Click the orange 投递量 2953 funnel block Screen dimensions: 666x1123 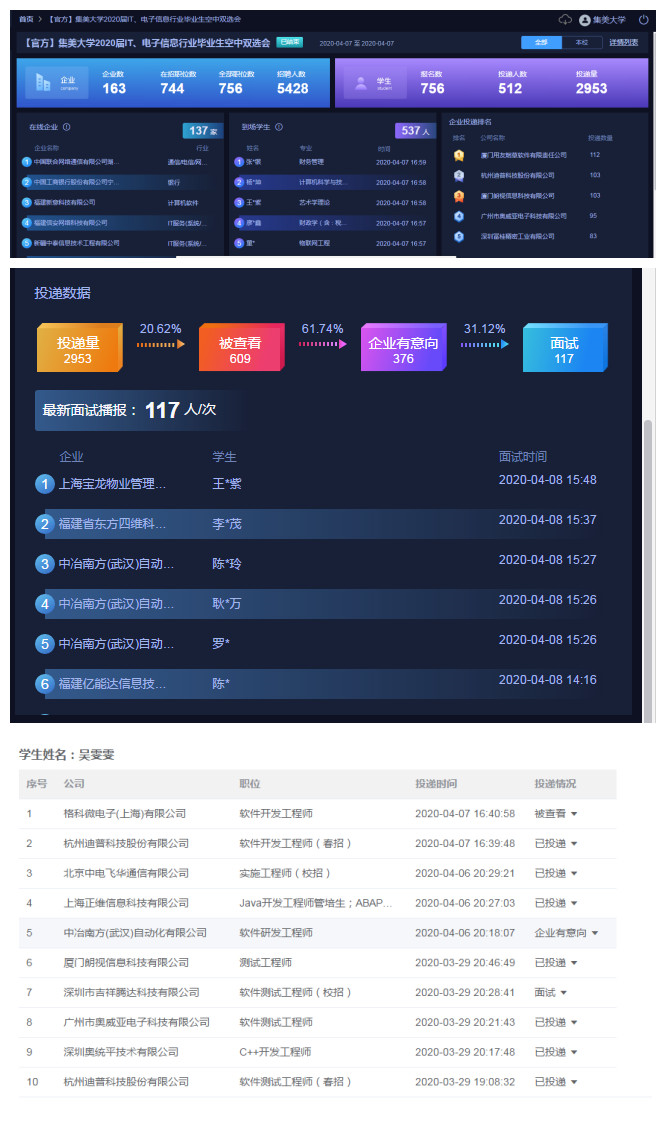point(78,349)
